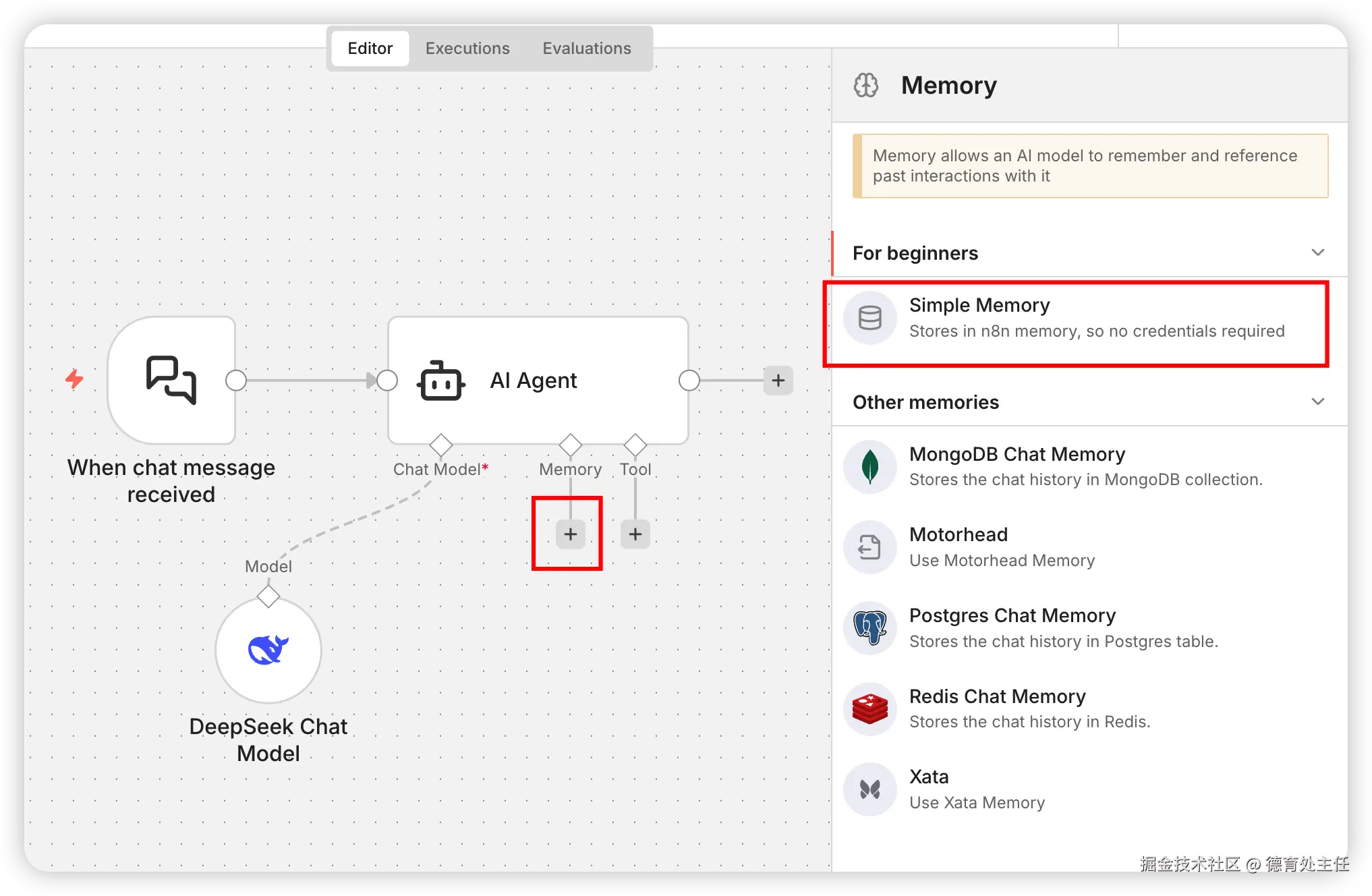Select the AI Agent robot icon

(x=441, y=381)
